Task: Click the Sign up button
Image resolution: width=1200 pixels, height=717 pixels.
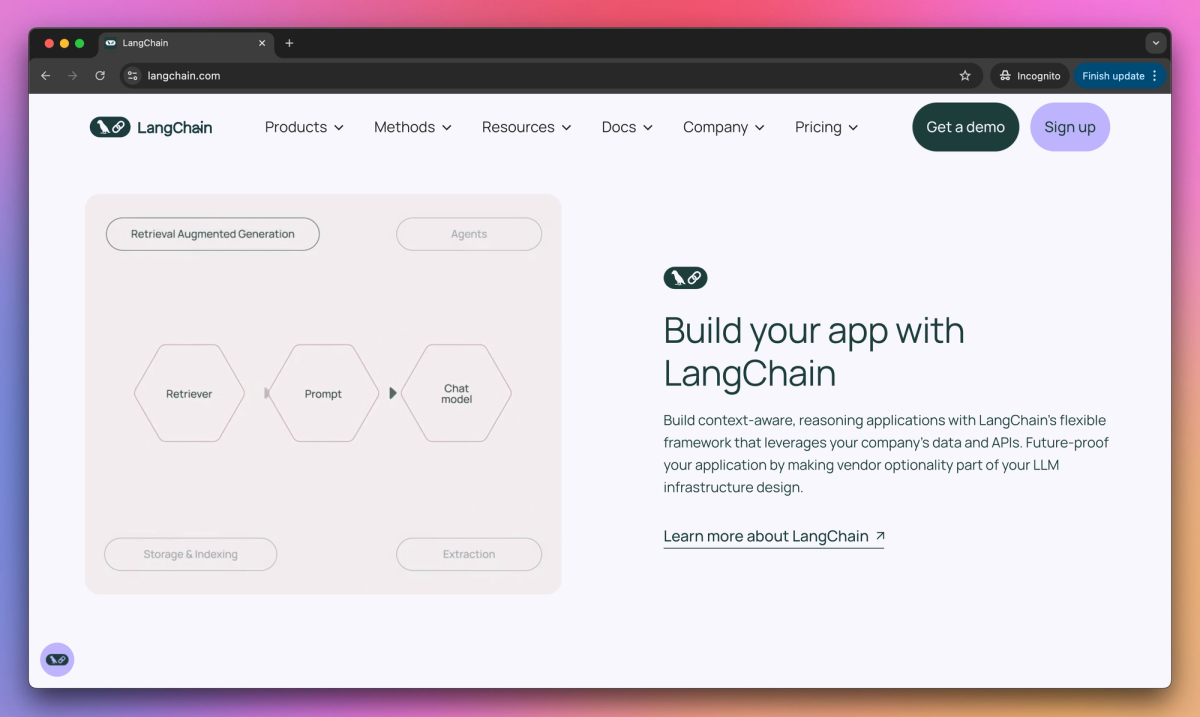Action: (1070, 127)
